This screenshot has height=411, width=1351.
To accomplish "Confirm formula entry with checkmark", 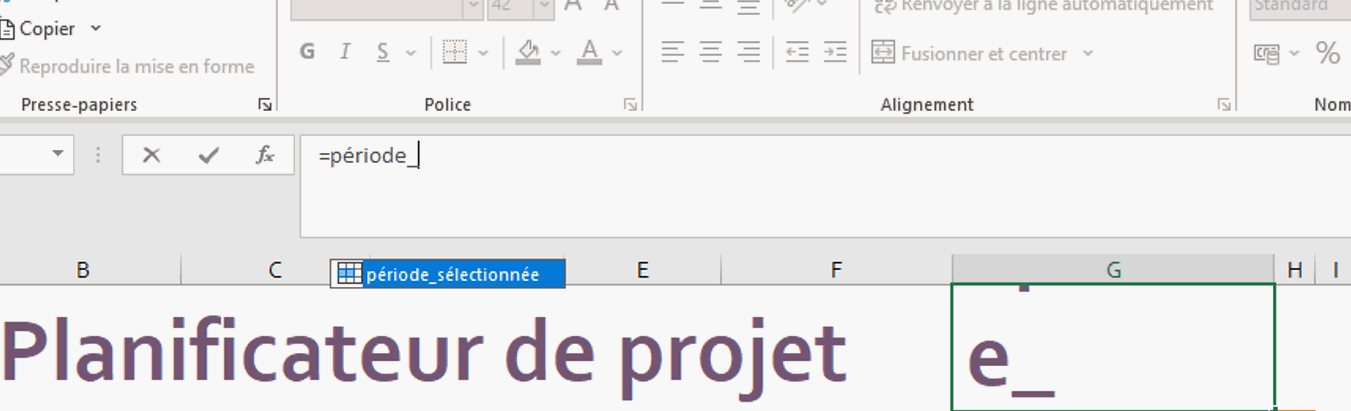I will [208, 155].
